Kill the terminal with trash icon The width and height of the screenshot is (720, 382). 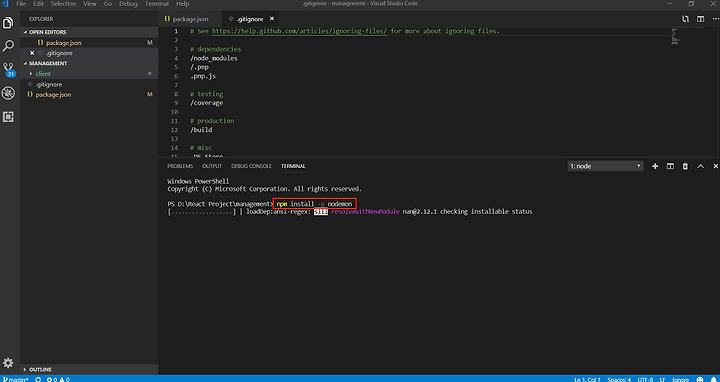click(x=685, y=166)
